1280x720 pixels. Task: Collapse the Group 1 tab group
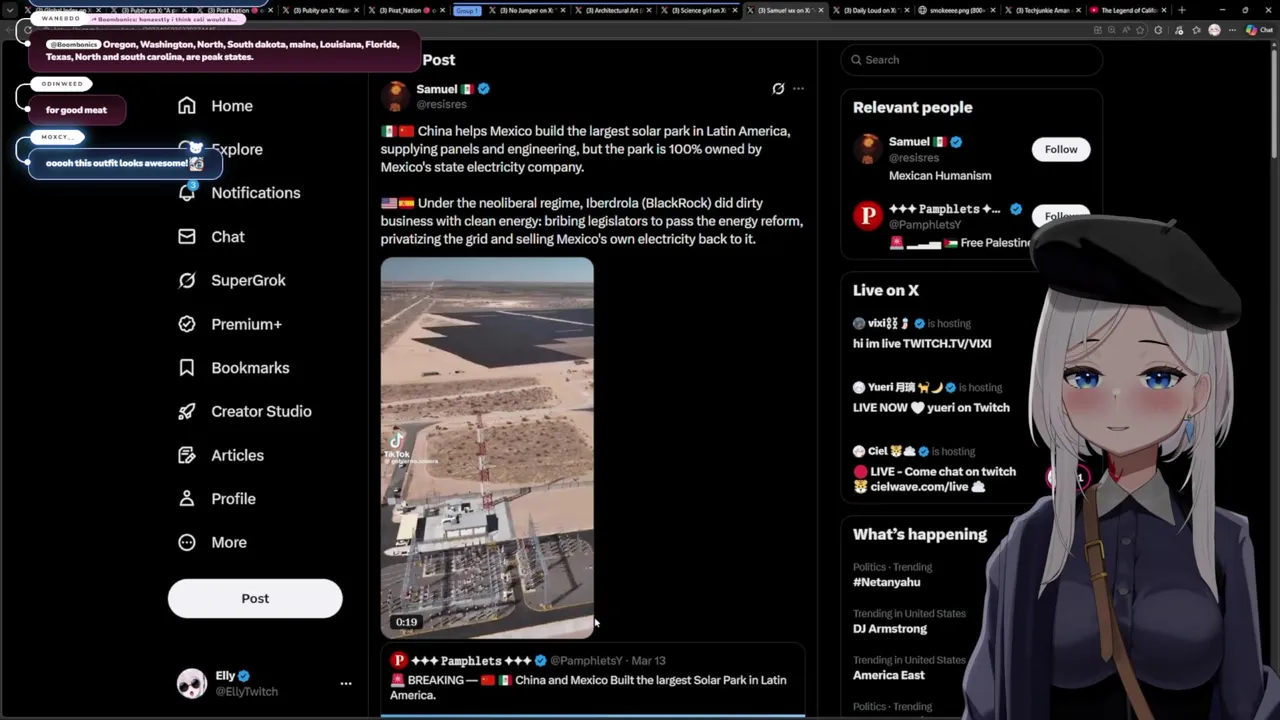[x=467, y=10]
